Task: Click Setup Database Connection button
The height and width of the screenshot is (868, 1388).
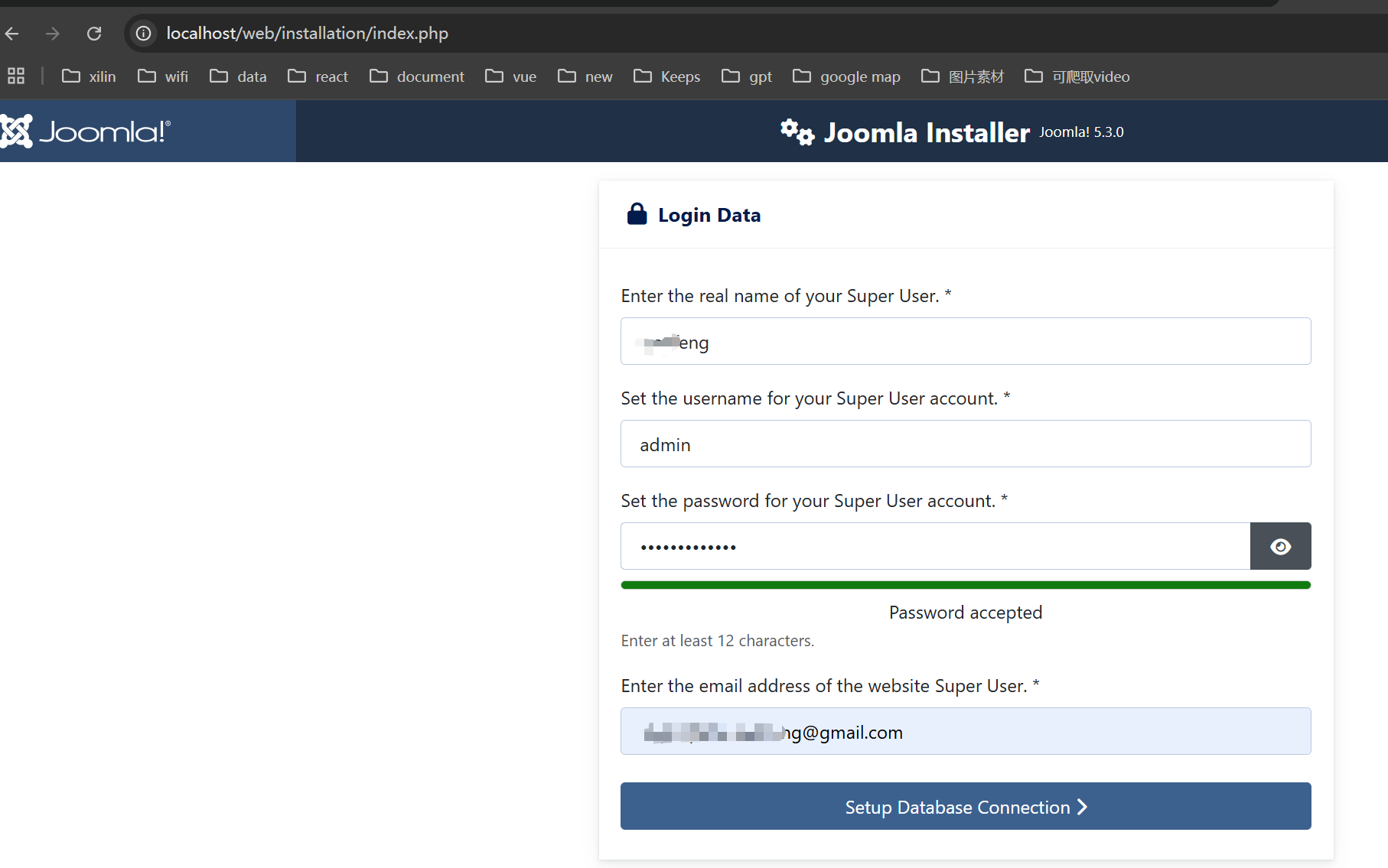Action: (966, 806)
